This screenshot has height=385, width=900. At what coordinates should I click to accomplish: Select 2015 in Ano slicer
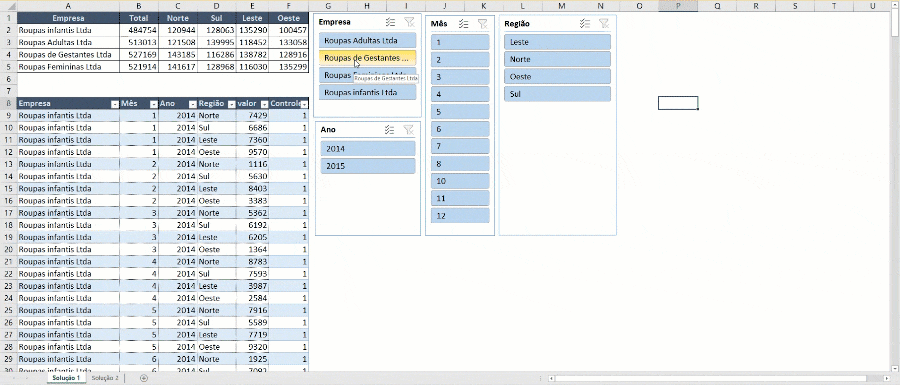click(367, 166)
